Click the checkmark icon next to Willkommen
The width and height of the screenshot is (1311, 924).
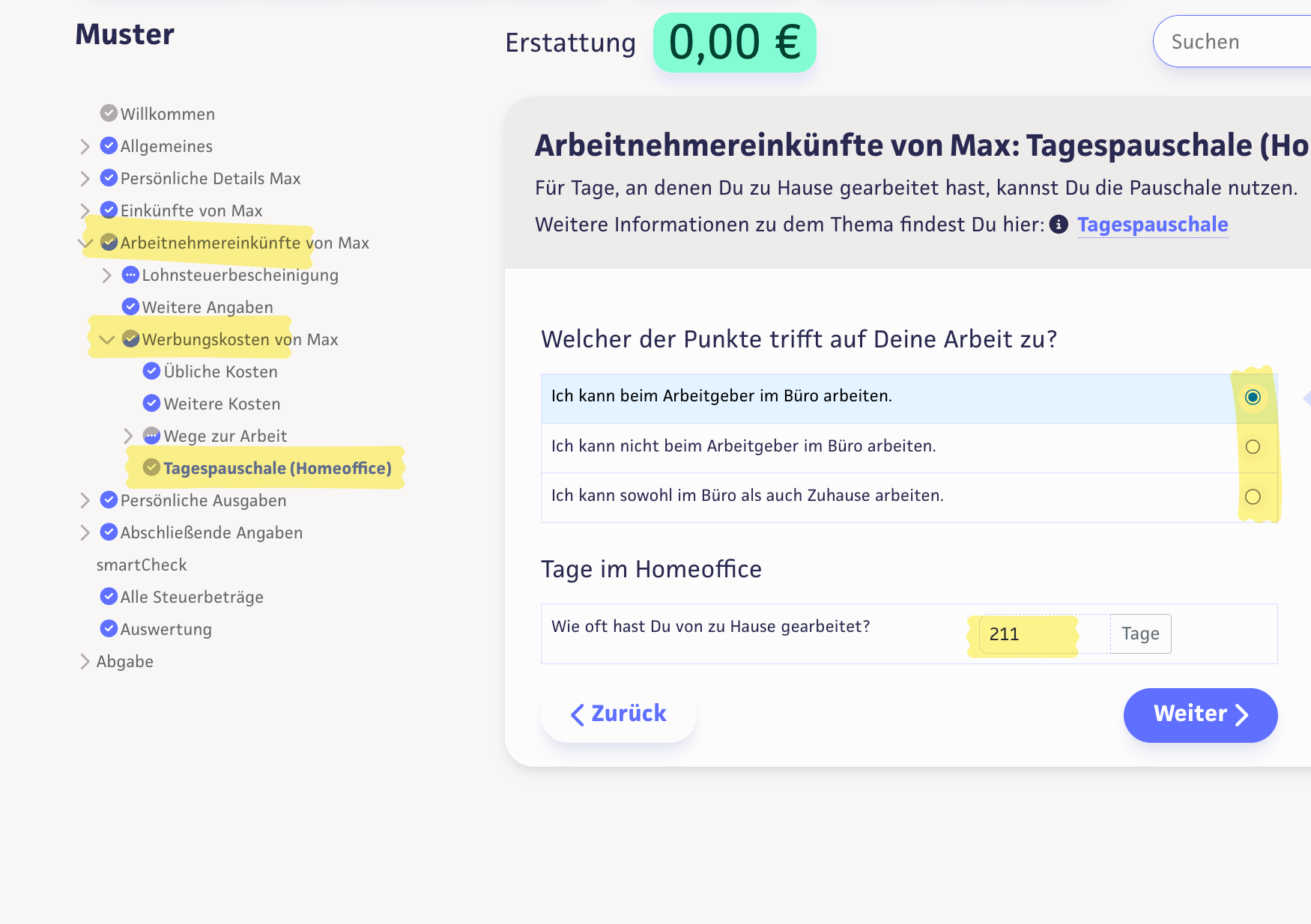[109, 114]
